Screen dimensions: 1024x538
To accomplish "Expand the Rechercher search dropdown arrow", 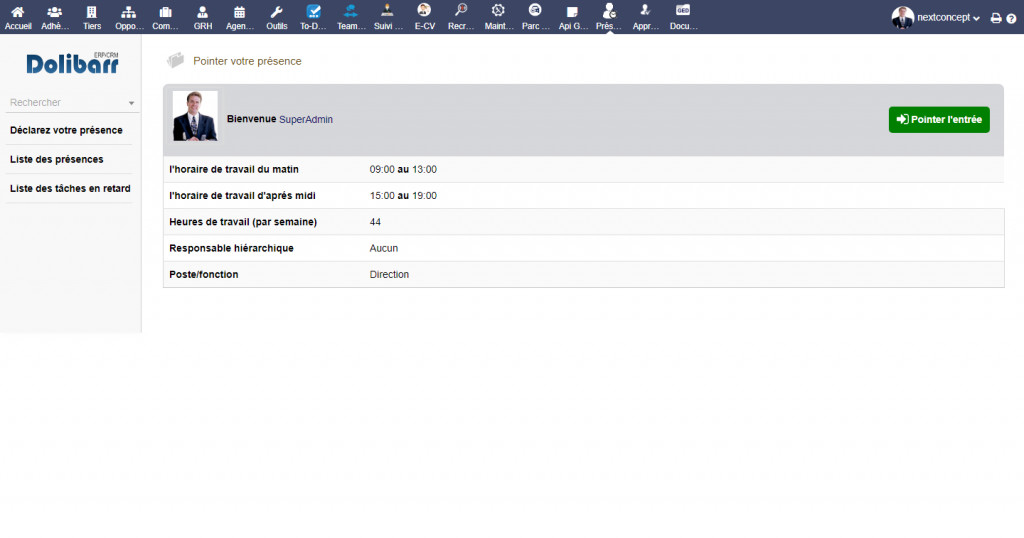I will click(131, 103).
